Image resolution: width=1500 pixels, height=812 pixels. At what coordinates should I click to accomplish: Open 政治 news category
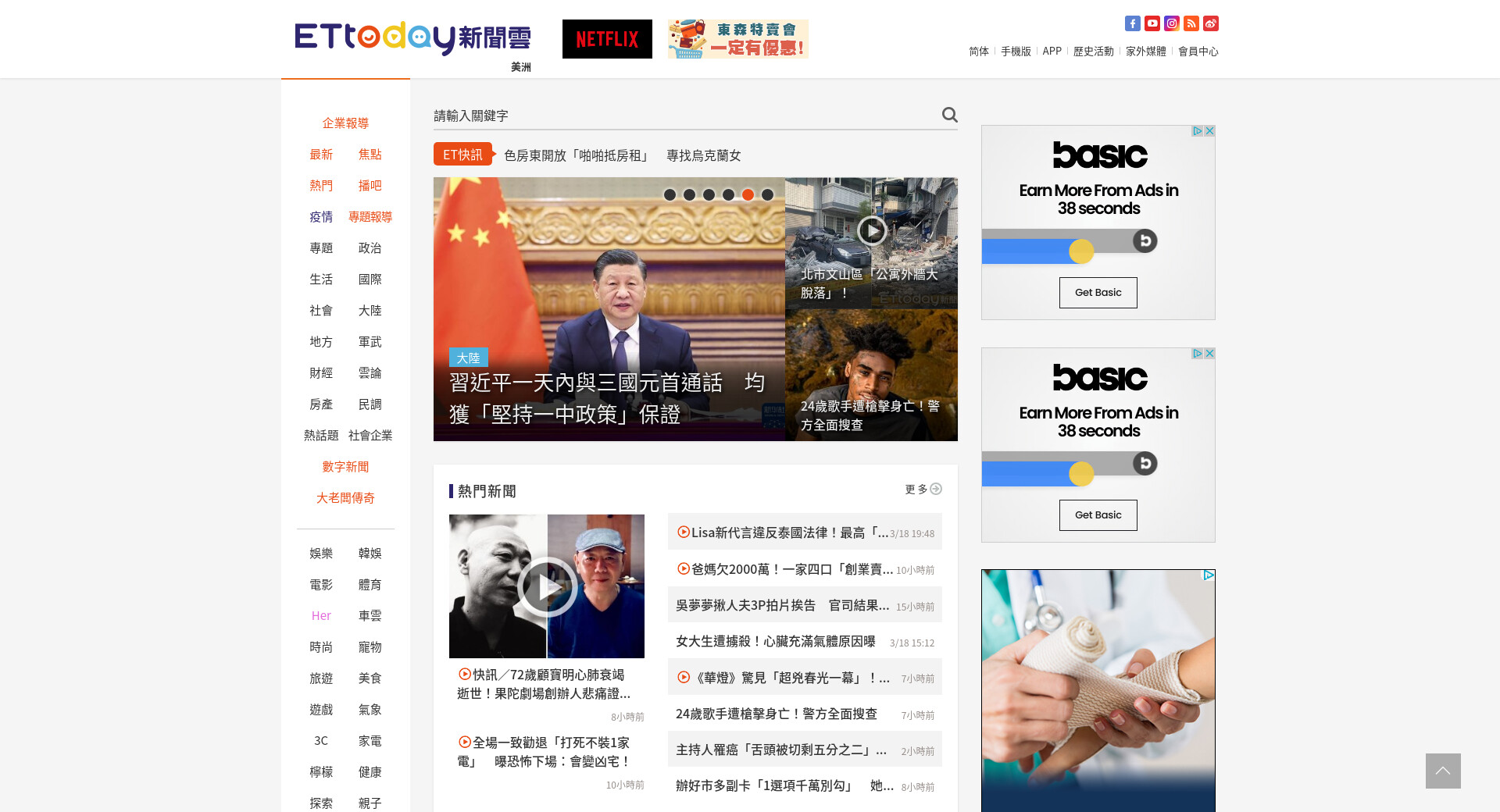tap(370, 248)
